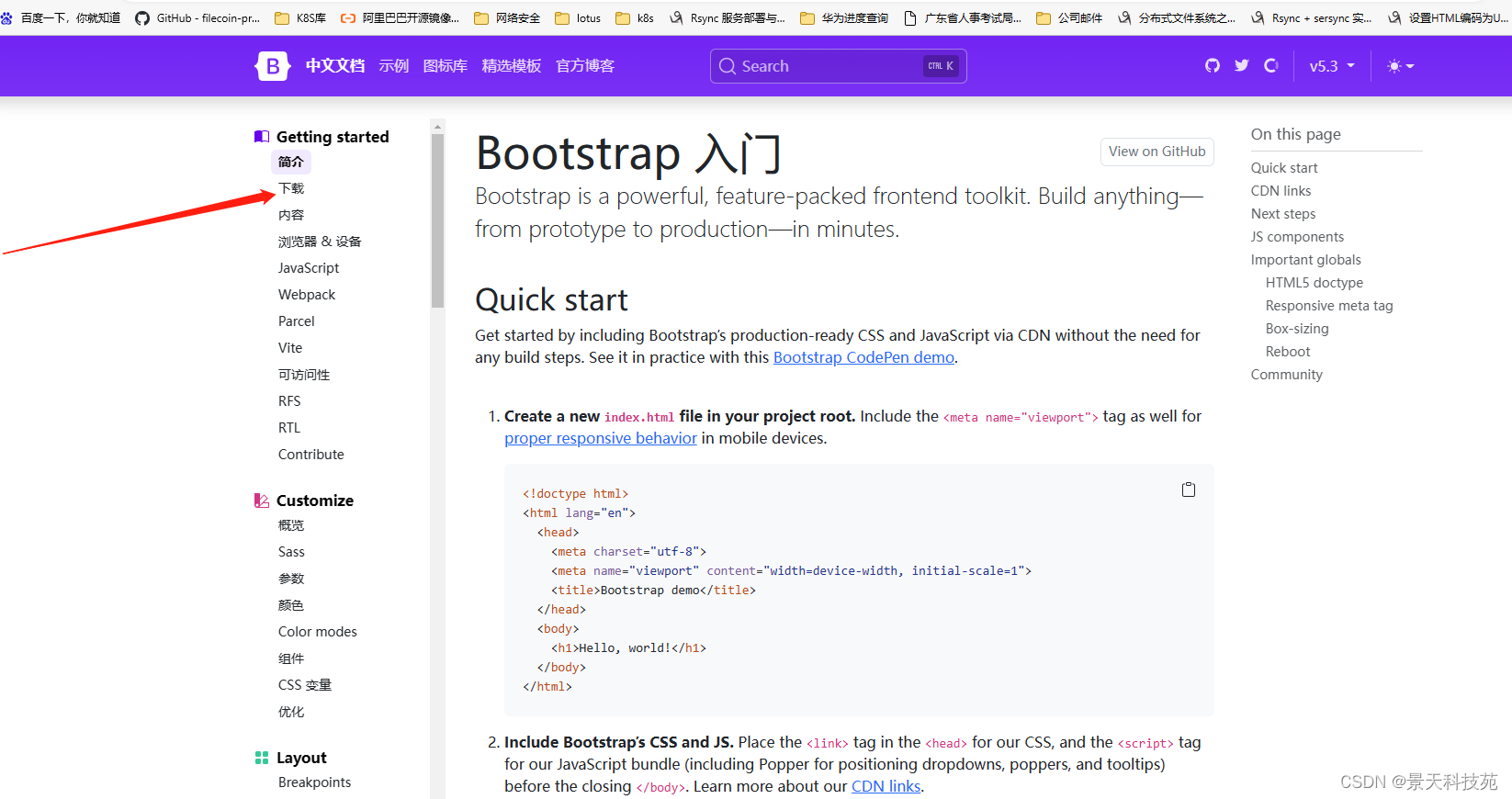Jump to Responsive meta tag section

[1329, 306]
